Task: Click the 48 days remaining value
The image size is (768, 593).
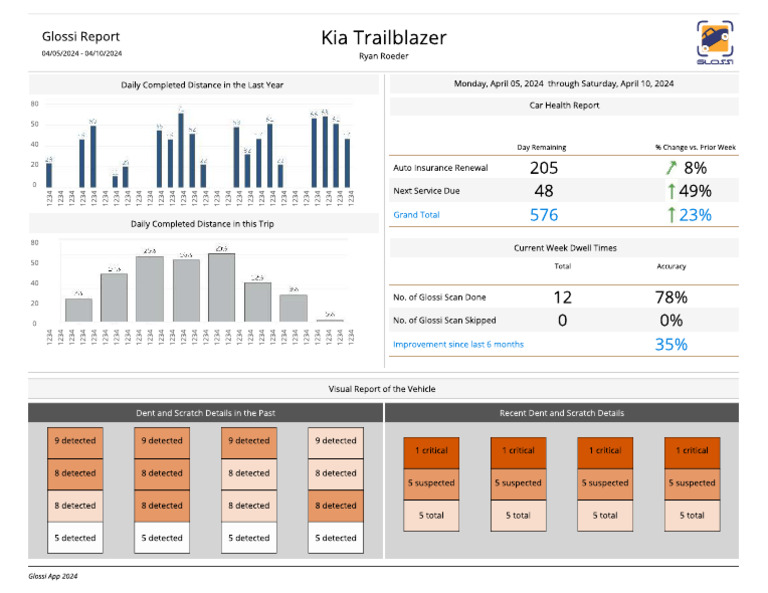Action: (544, 191)
